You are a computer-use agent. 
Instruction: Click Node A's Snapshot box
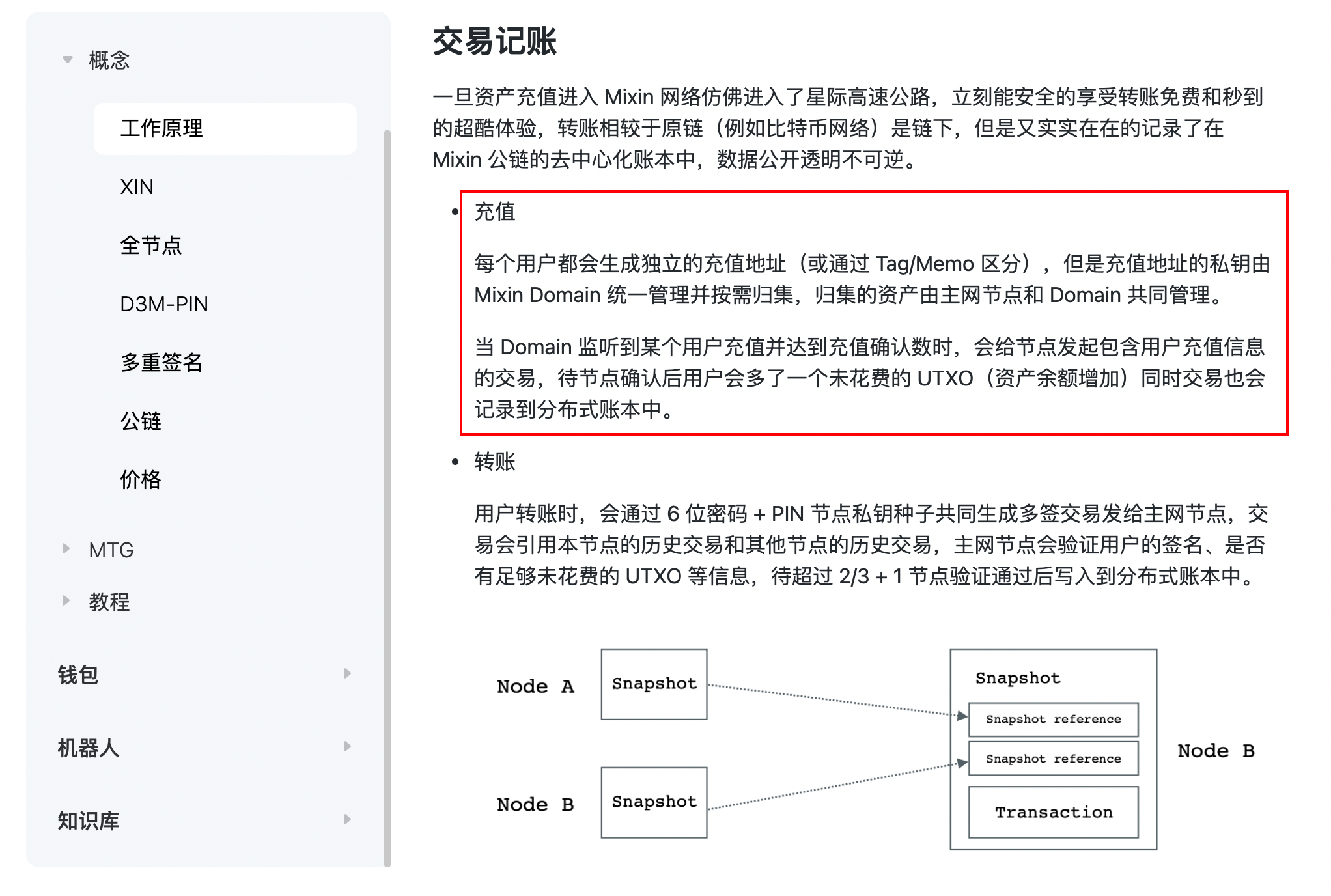point(654,684)
